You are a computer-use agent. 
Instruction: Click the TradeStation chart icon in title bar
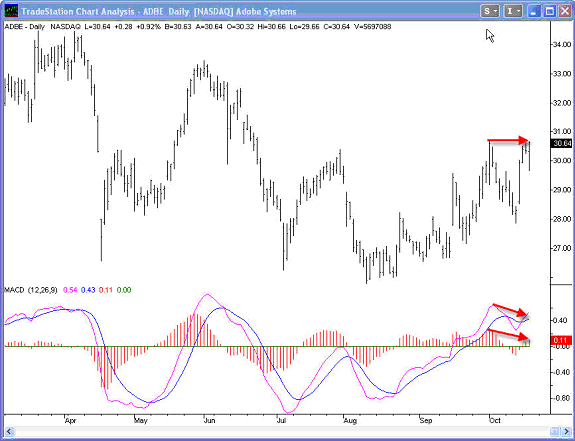(x=11, y=11)
